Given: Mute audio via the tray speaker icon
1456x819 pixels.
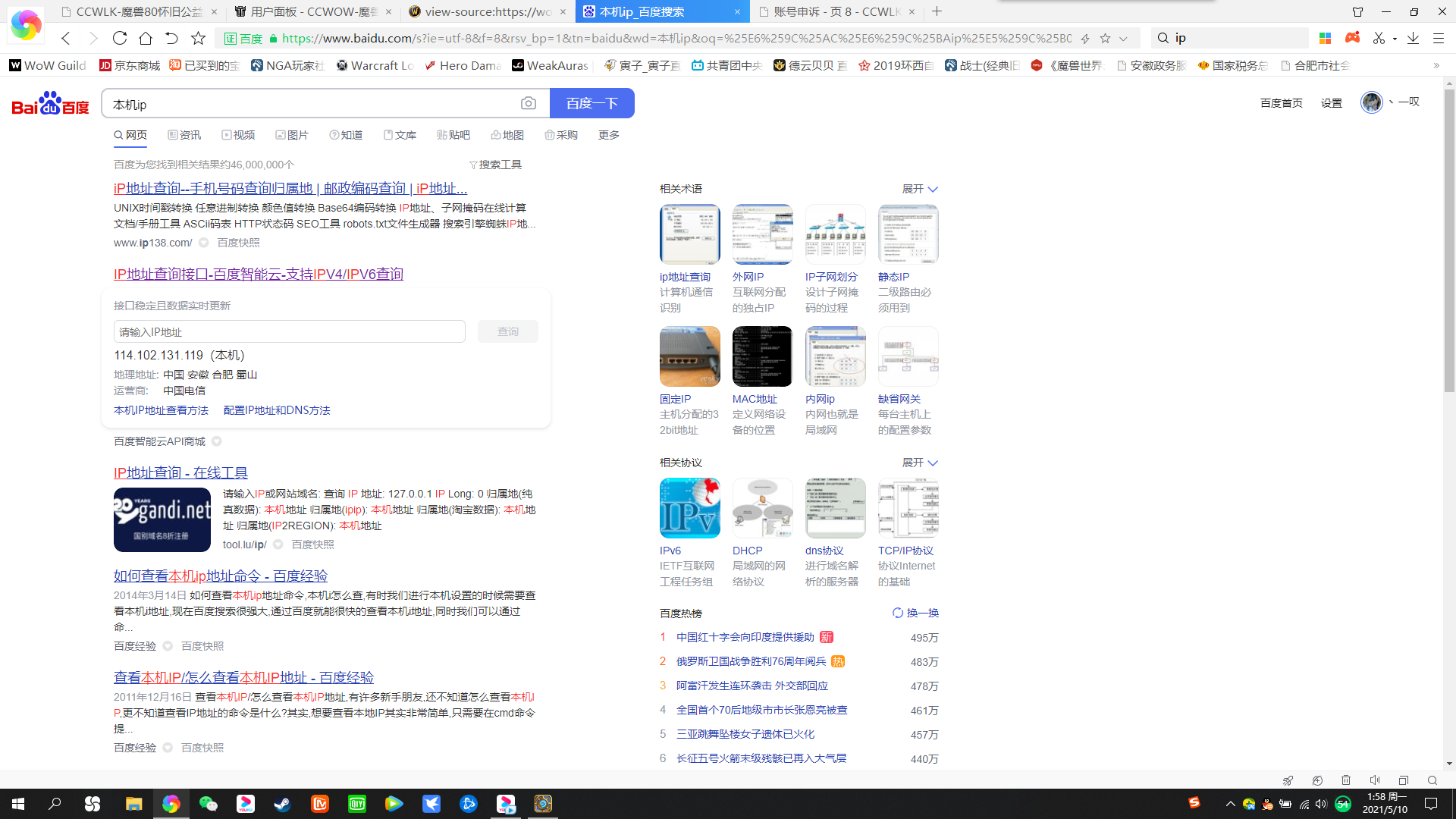Looking at the screenshot, I should (x=1321, y=805).
